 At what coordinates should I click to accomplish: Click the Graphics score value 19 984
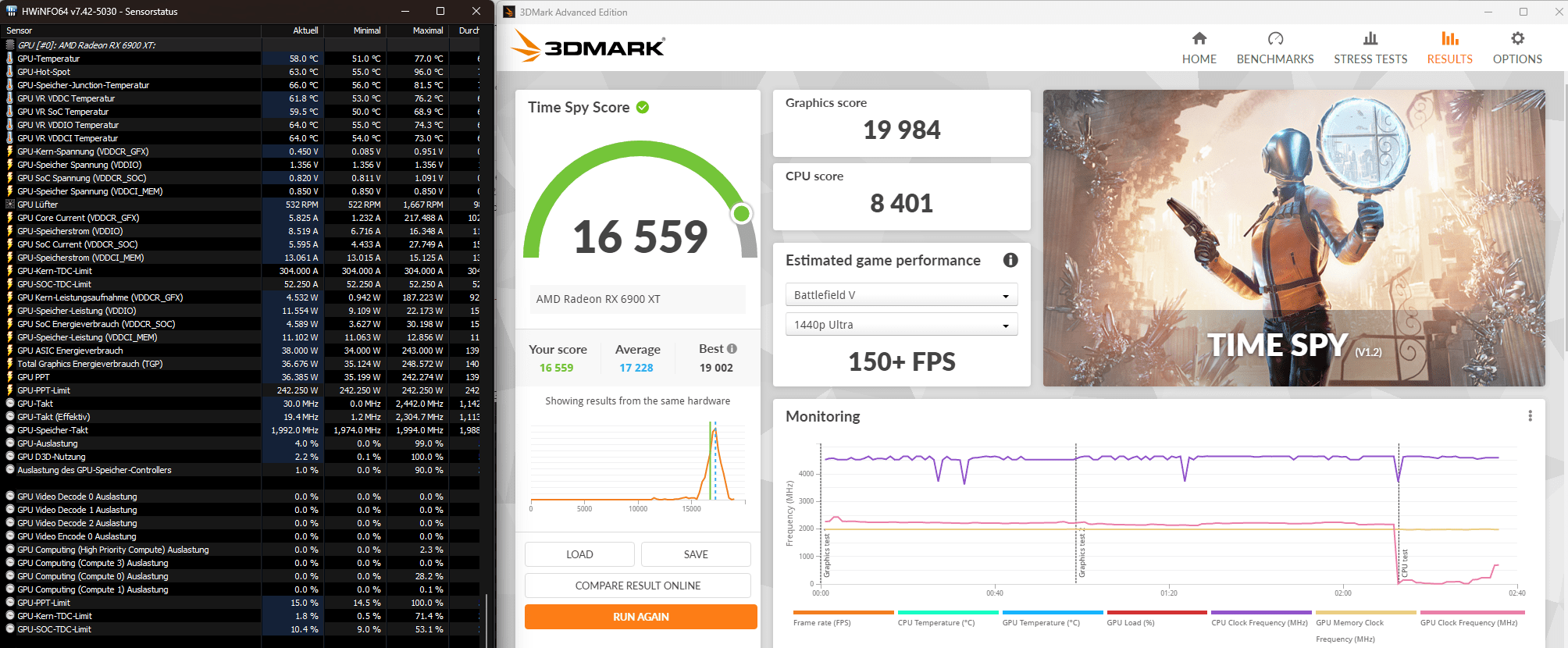point(902,130)
